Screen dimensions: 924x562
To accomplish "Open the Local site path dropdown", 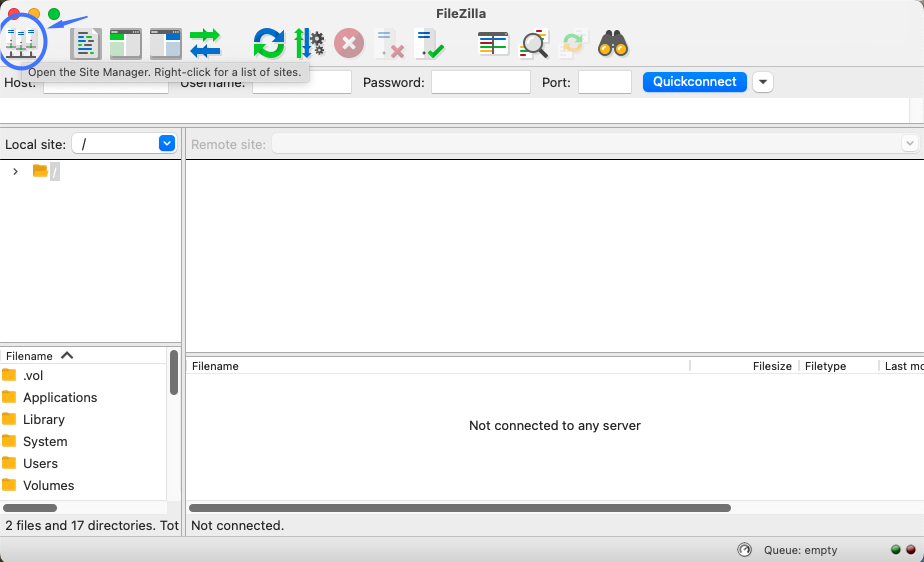I will pos(167,143).
